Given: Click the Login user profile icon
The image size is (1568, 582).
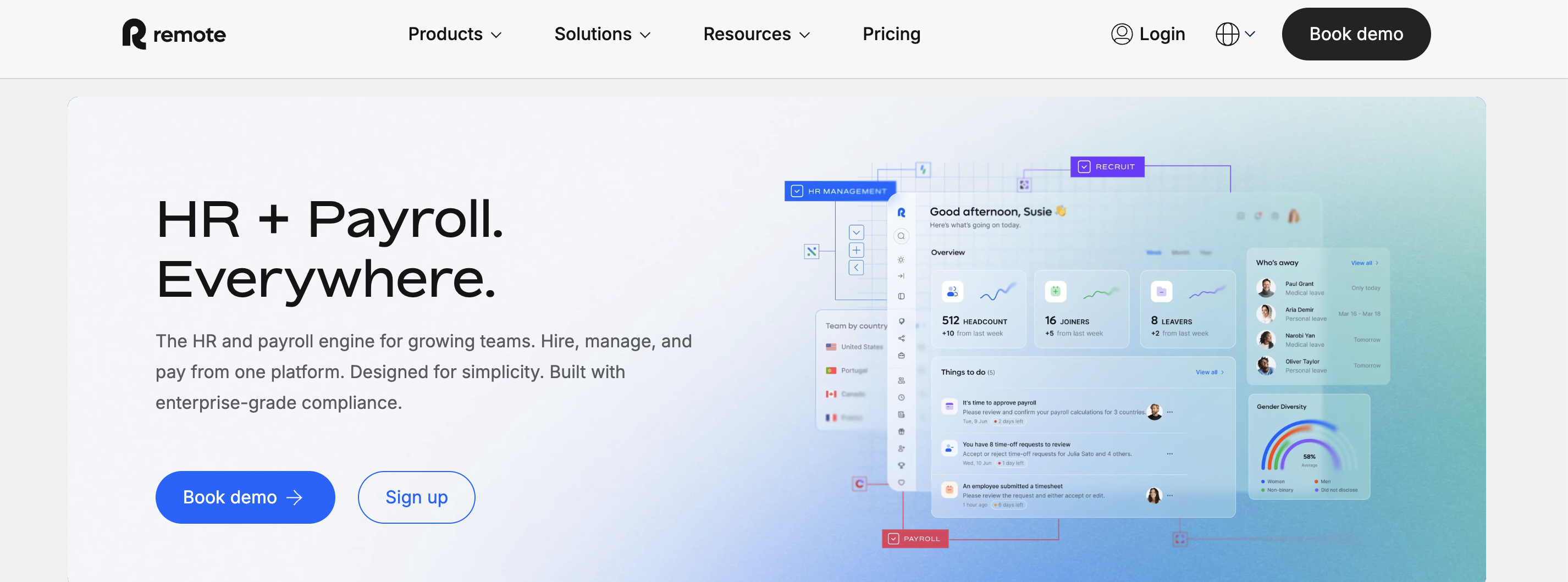Looking at the screenshot, I should [1121, 34].
